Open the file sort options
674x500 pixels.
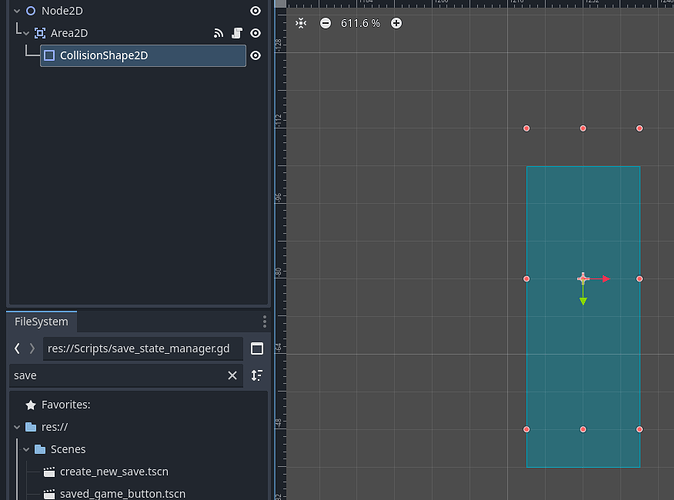click(x=257, y=375)
